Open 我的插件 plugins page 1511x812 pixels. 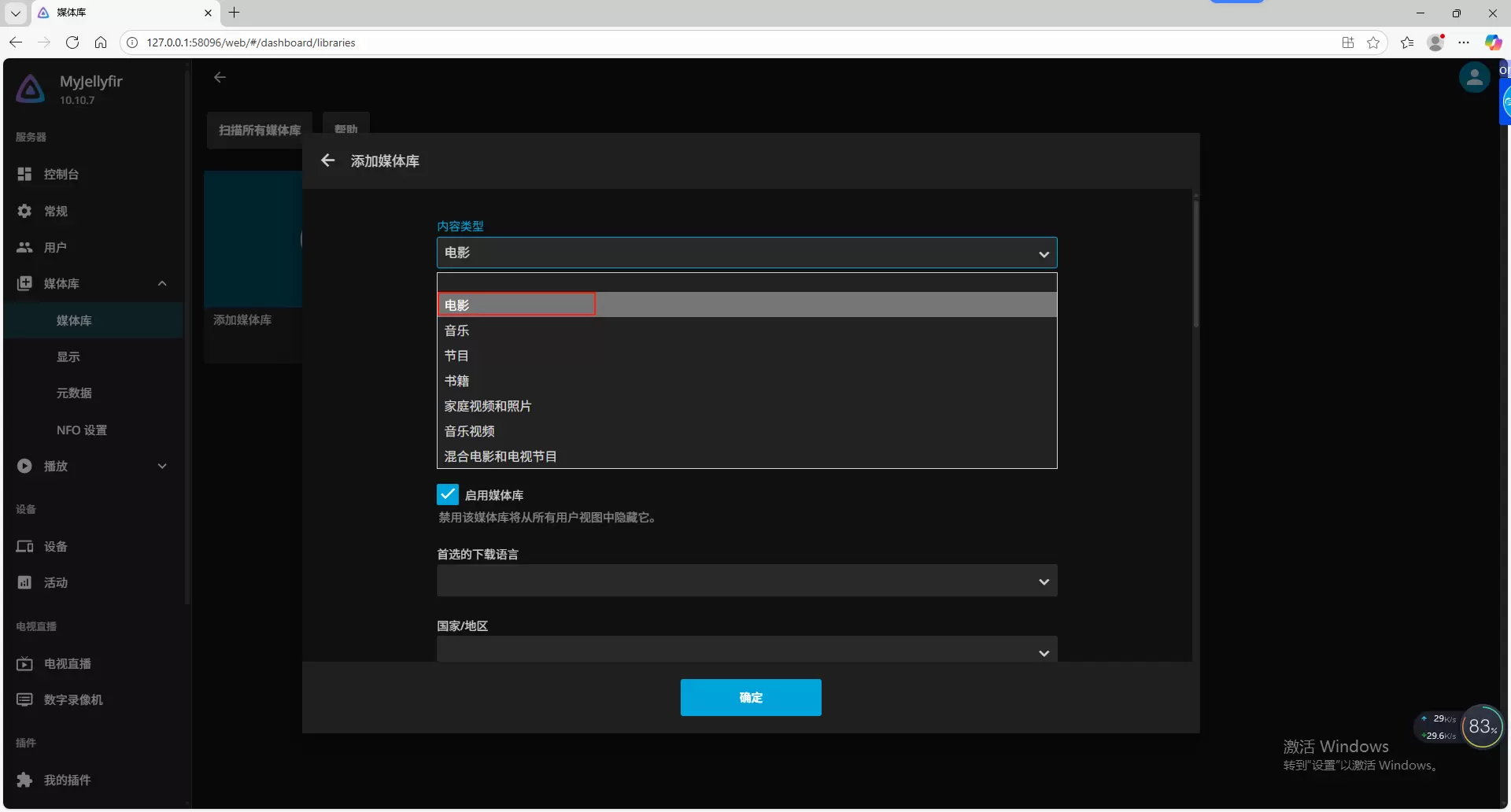pos(67,780)
